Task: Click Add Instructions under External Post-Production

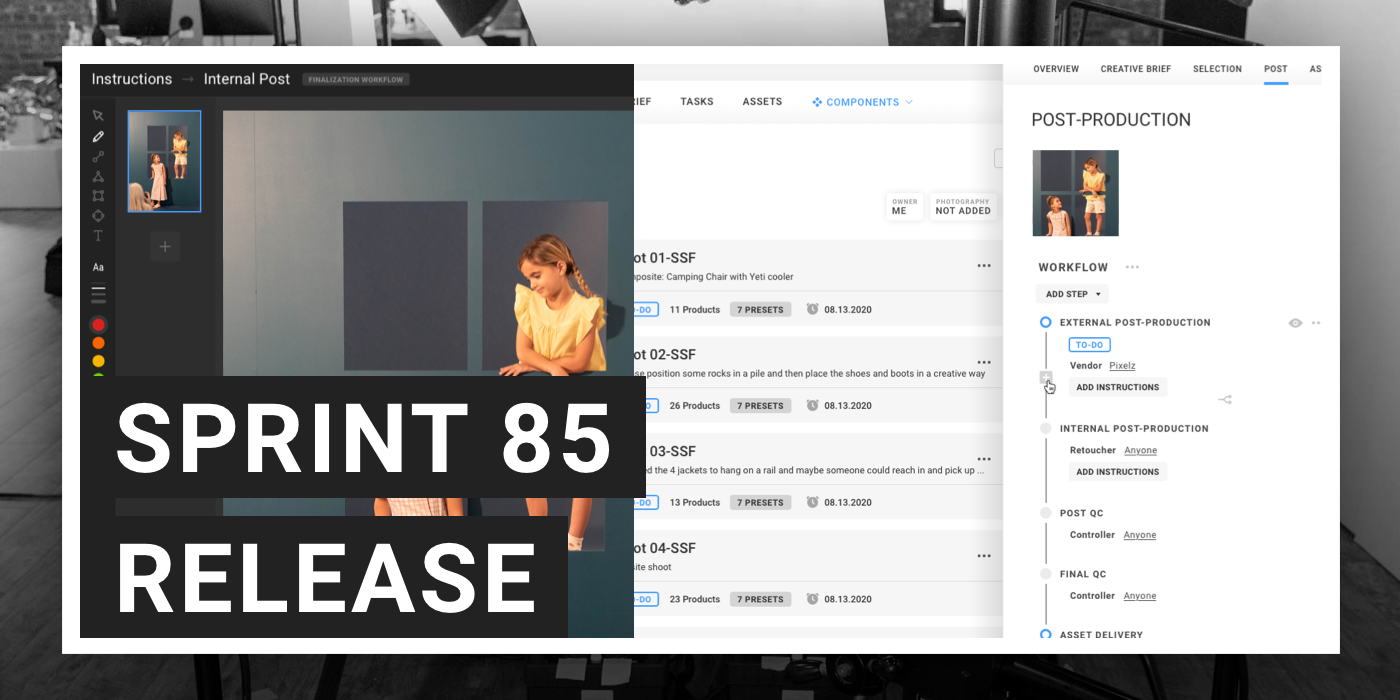Action: [1118, 387]
